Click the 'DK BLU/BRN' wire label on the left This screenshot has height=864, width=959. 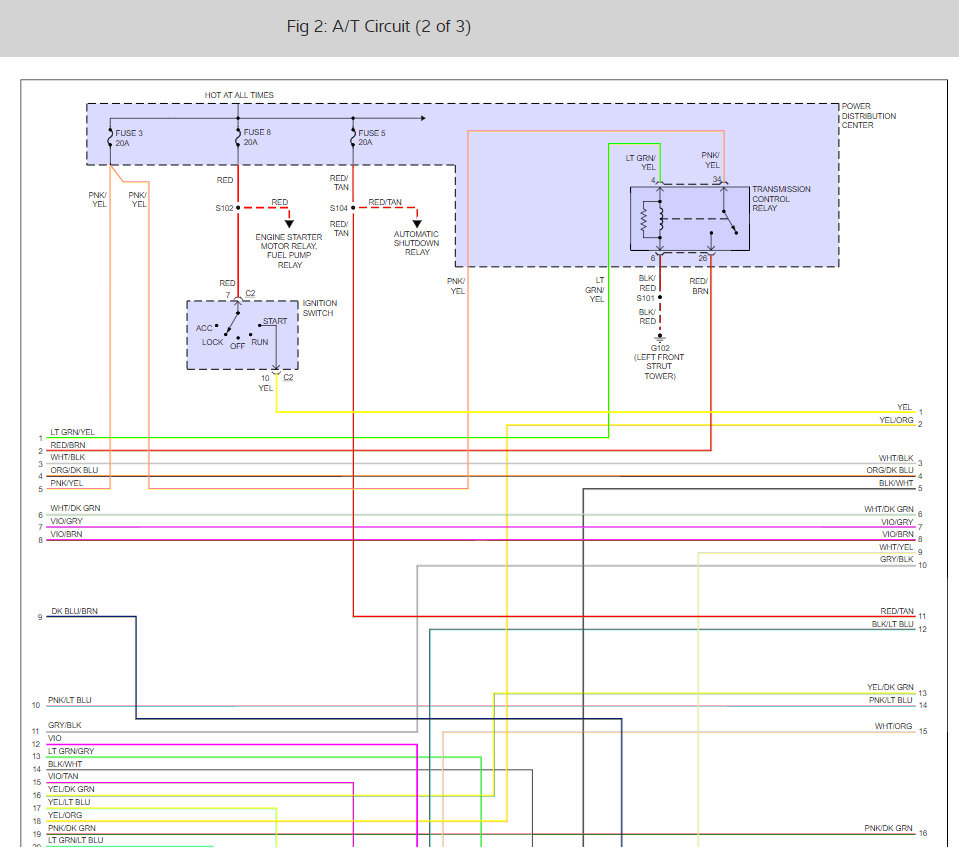pos(75,611)
